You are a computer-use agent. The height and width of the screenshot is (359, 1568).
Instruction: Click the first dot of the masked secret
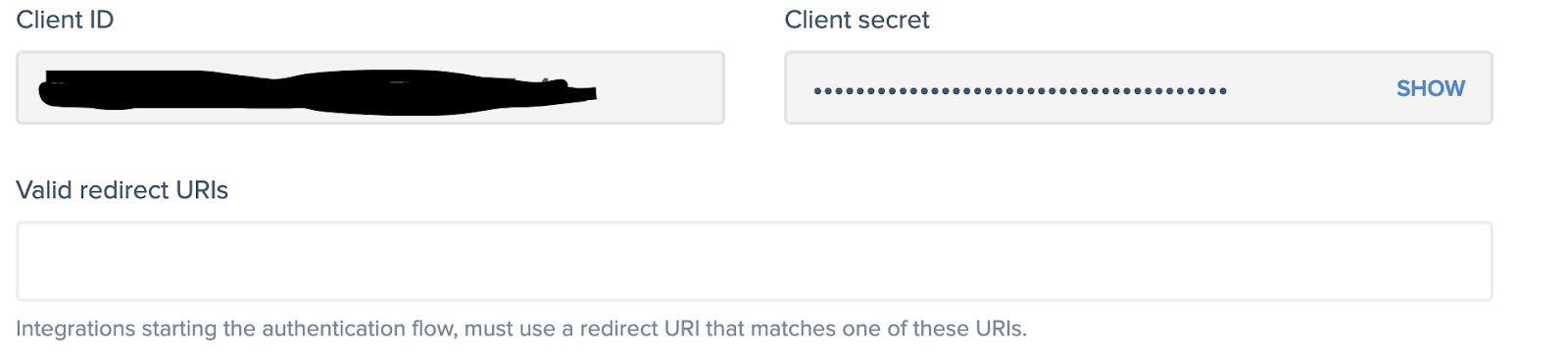(x=818, y=91)
